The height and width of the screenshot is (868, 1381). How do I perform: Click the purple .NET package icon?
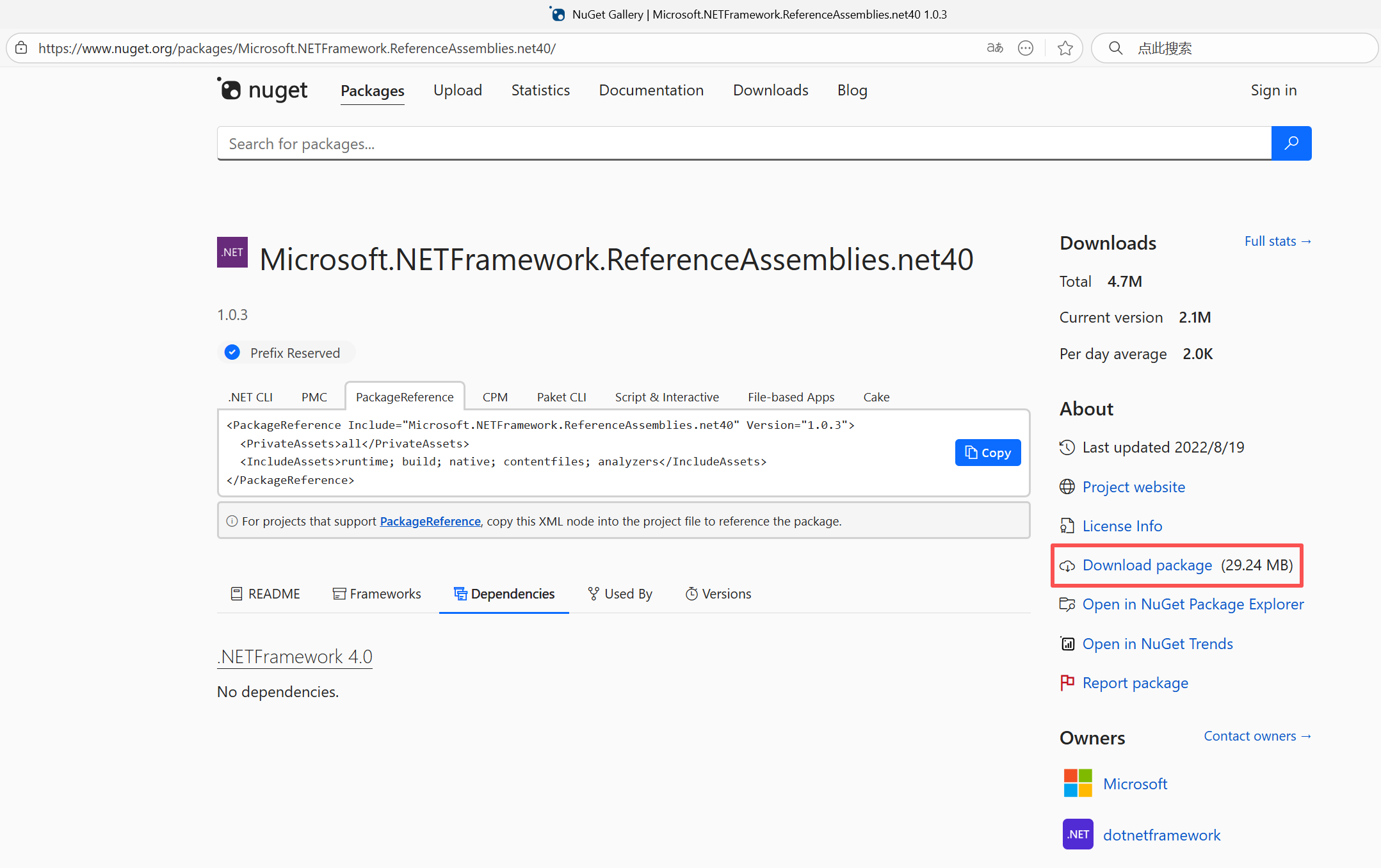232,252
